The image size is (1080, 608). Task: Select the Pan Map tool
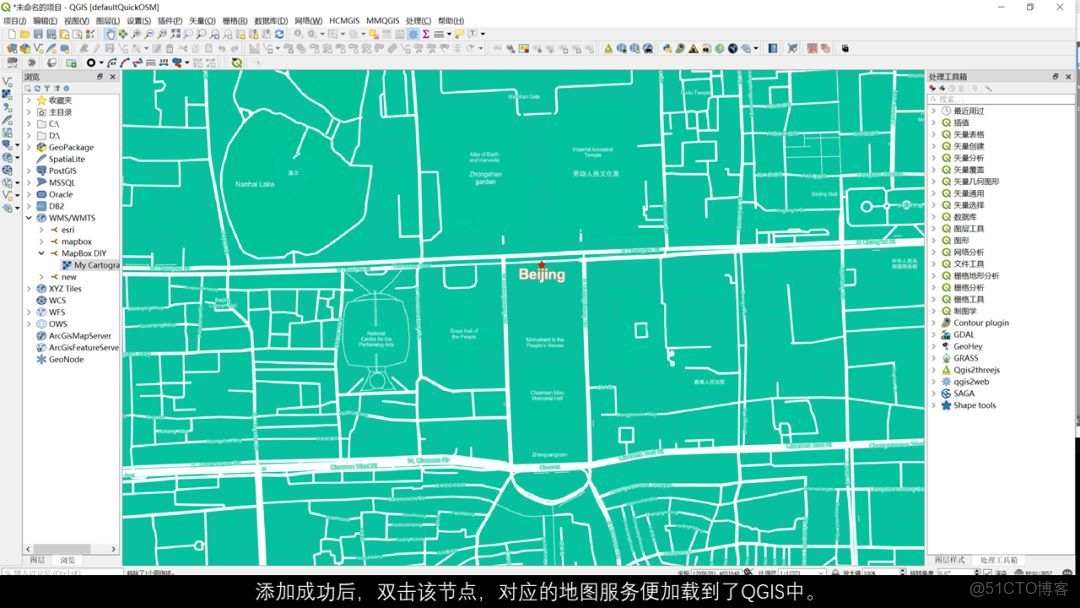click(111, 35)
